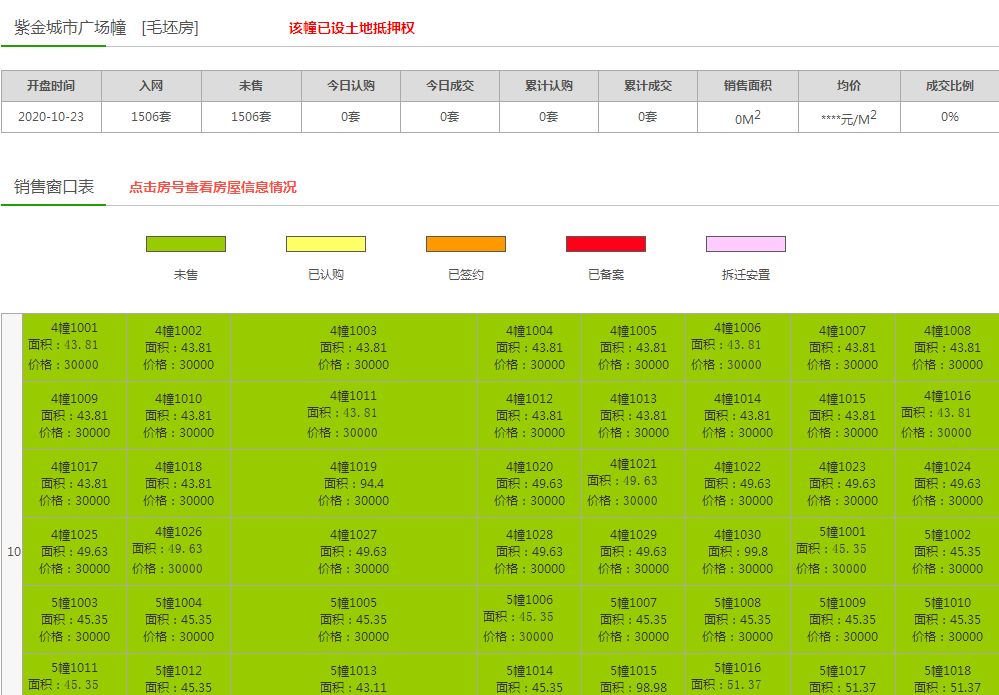Viewport: 999px width, 695px height.
Task: Select the 紫金城市广场幢 heading tab
Action: (70, 28)
